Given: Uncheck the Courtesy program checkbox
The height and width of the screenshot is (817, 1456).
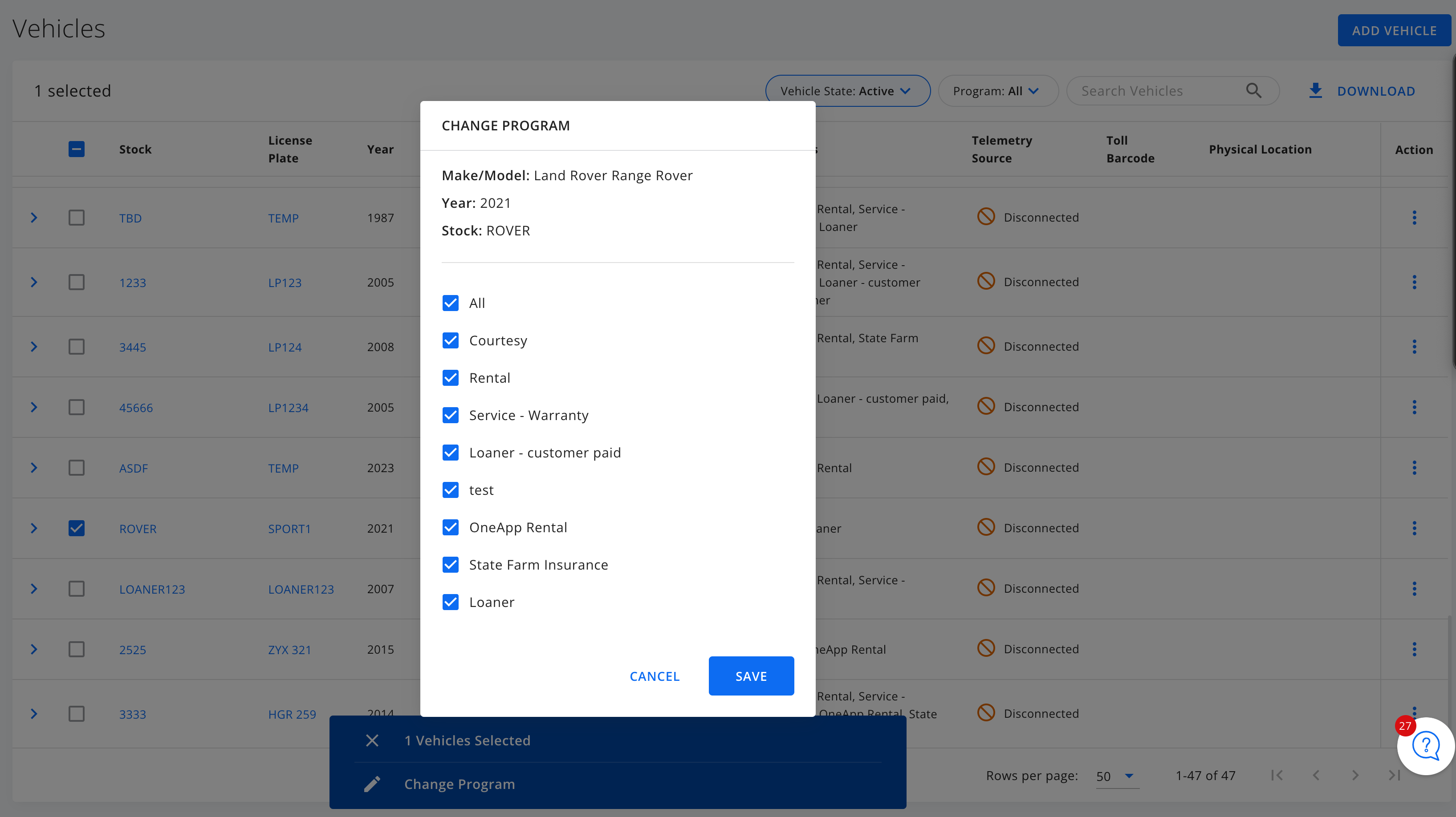Looking at the screenshot, I should point(451,340).
